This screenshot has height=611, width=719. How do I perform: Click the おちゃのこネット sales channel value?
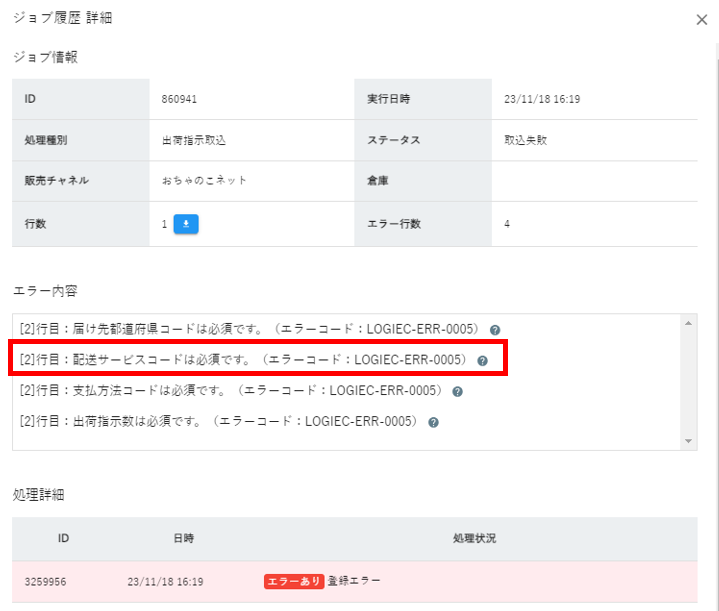[204, 181]
